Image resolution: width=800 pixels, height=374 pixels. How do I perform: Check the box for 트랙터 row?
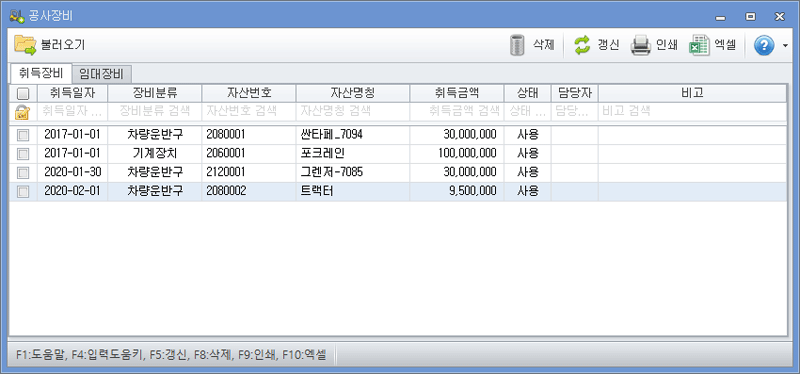point(23,192)
